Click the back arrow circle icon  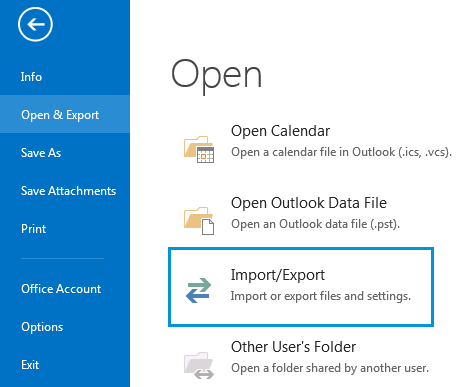(35, 24)
